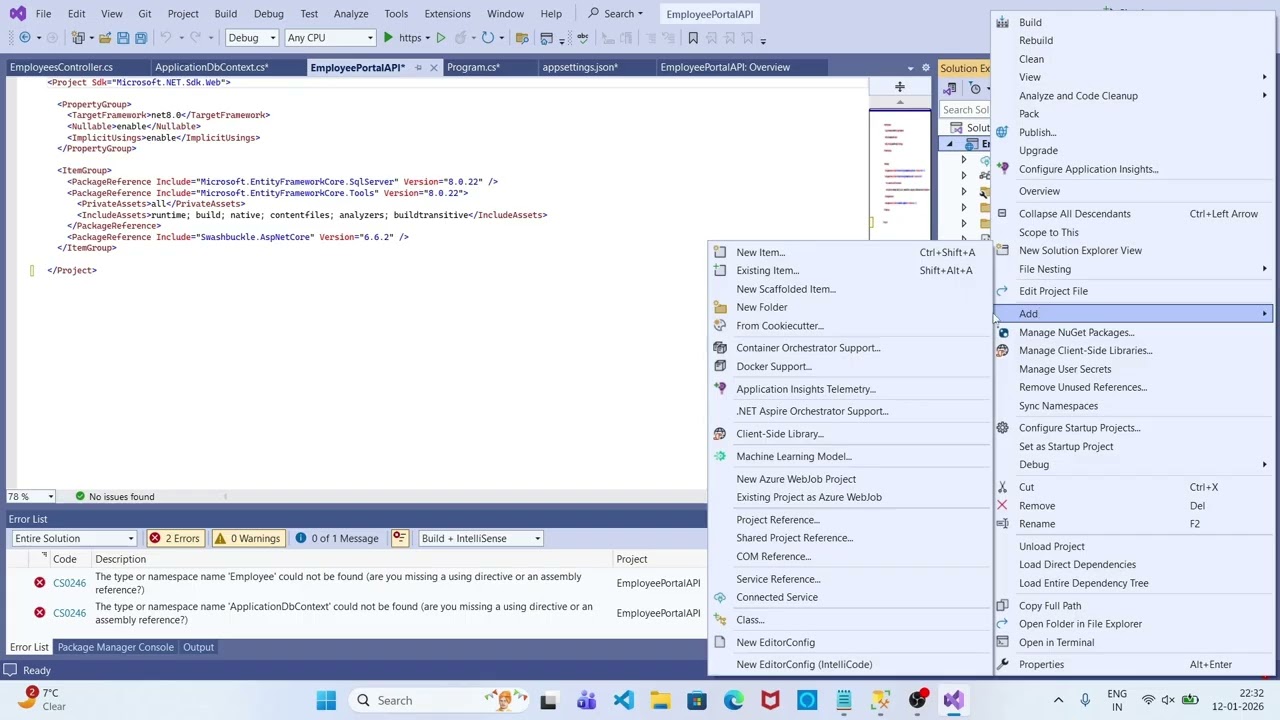Click the navigate backward toolbar icon
Image resolution: width=1280 pixels, height=720 pixels.
[x=25, y=38]
